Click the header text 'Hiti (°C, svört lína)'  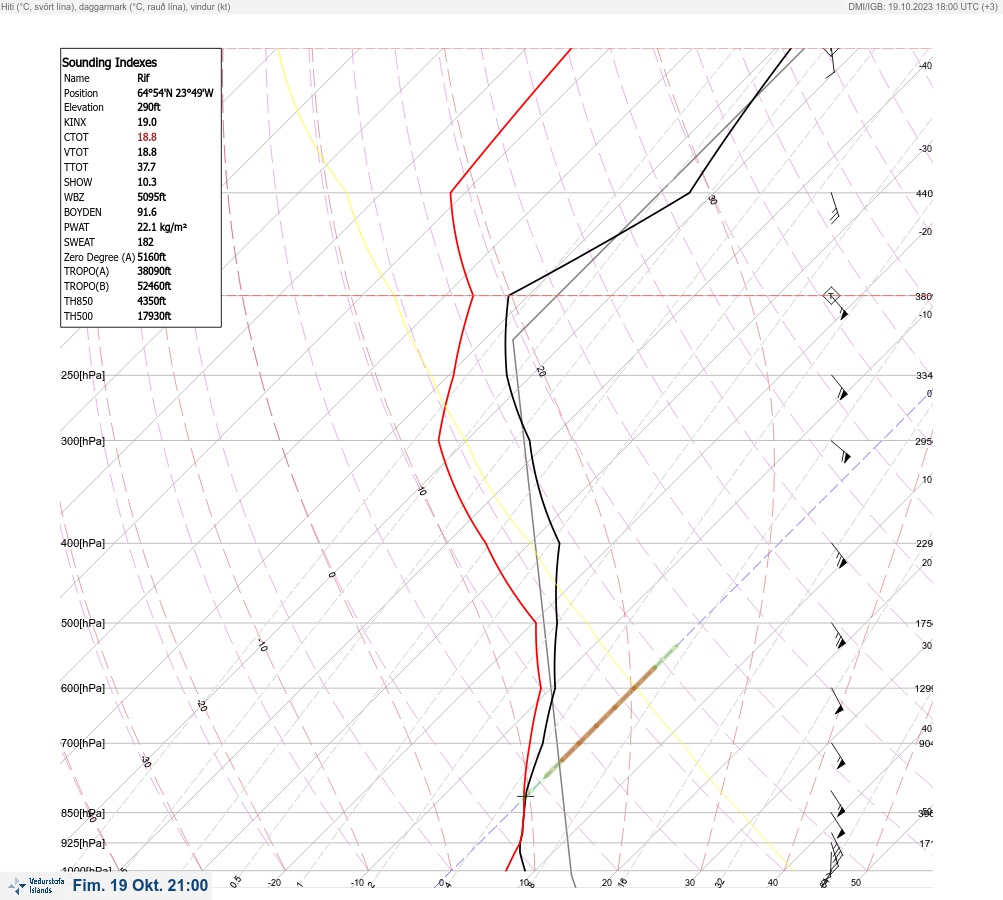37,7
